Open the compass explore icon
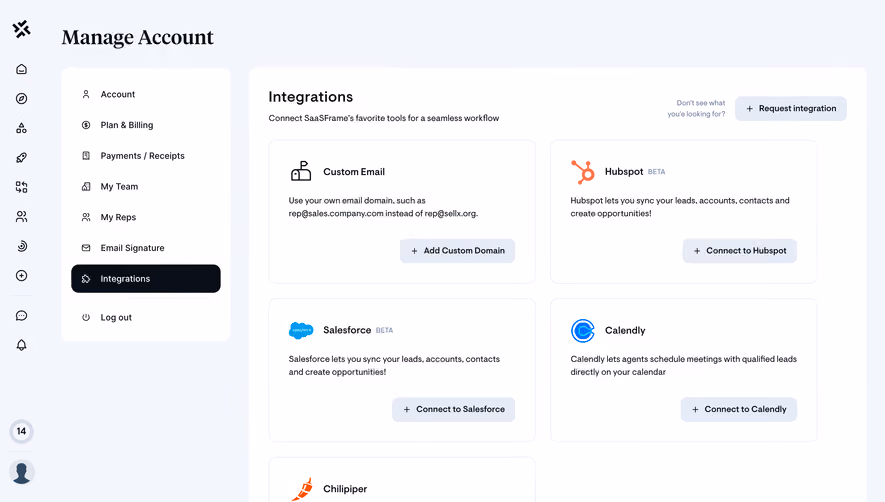The height and width of the screenshot is (502, 885). click(21, 99)
